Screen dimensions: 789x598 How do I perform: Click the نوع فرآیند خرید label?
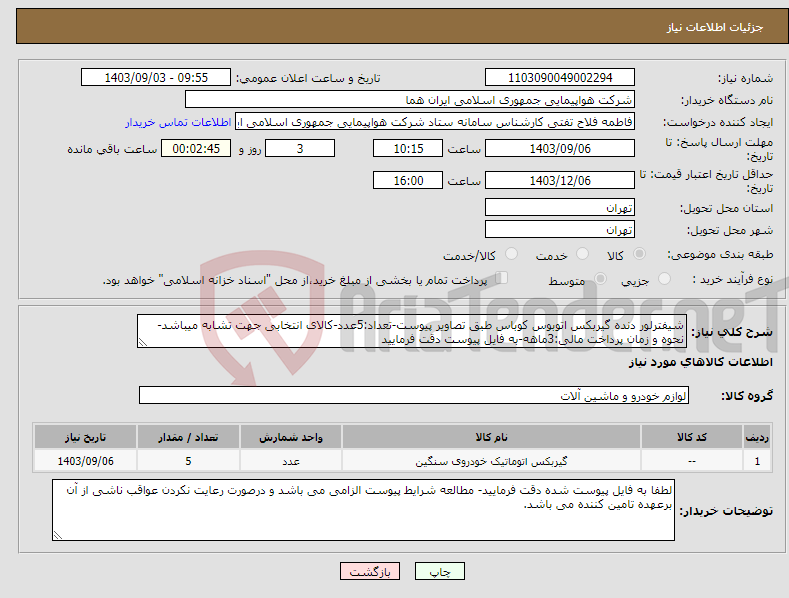point(733,279)
